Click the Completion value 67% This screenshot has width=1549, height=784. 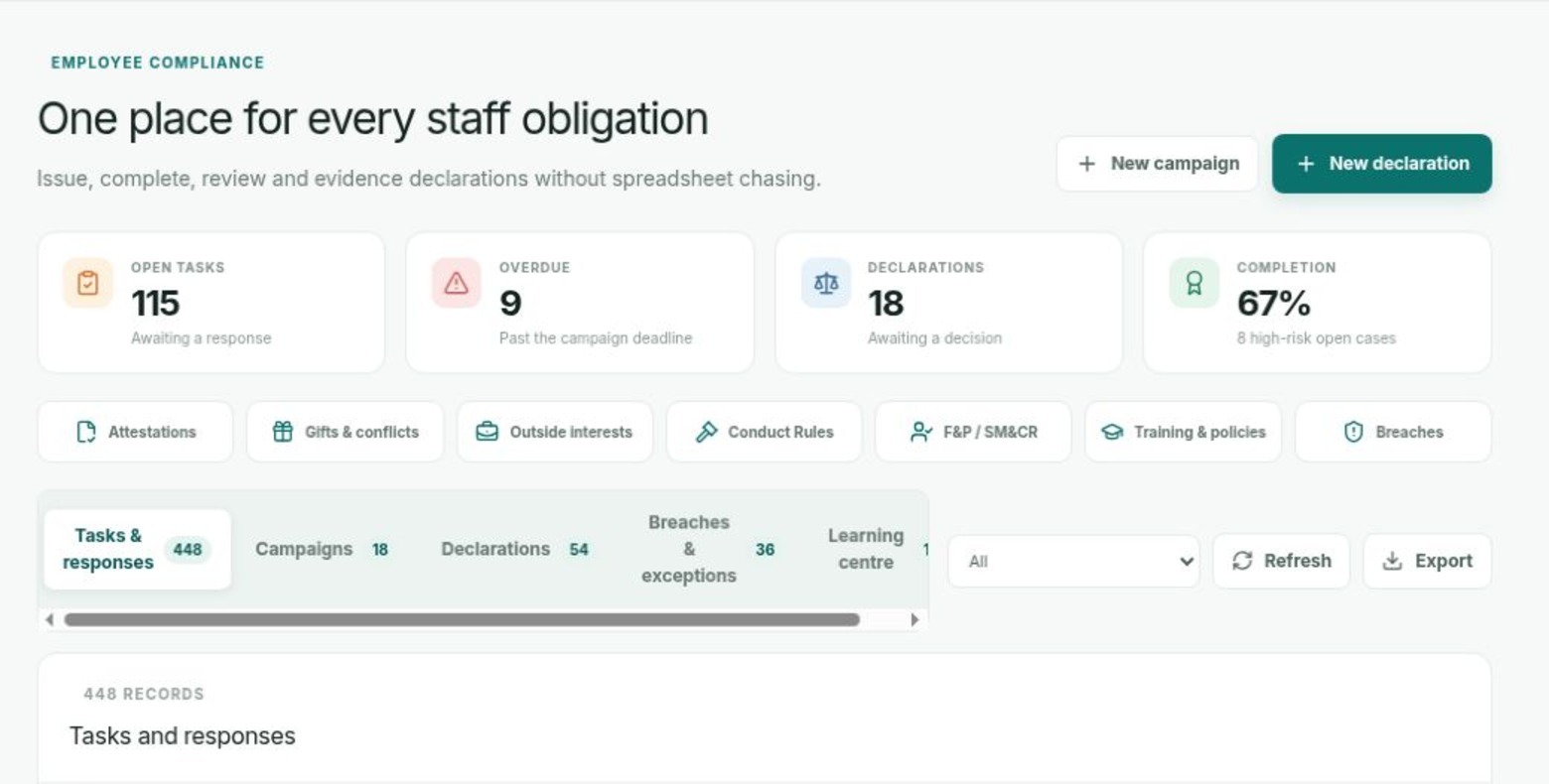1274,303
